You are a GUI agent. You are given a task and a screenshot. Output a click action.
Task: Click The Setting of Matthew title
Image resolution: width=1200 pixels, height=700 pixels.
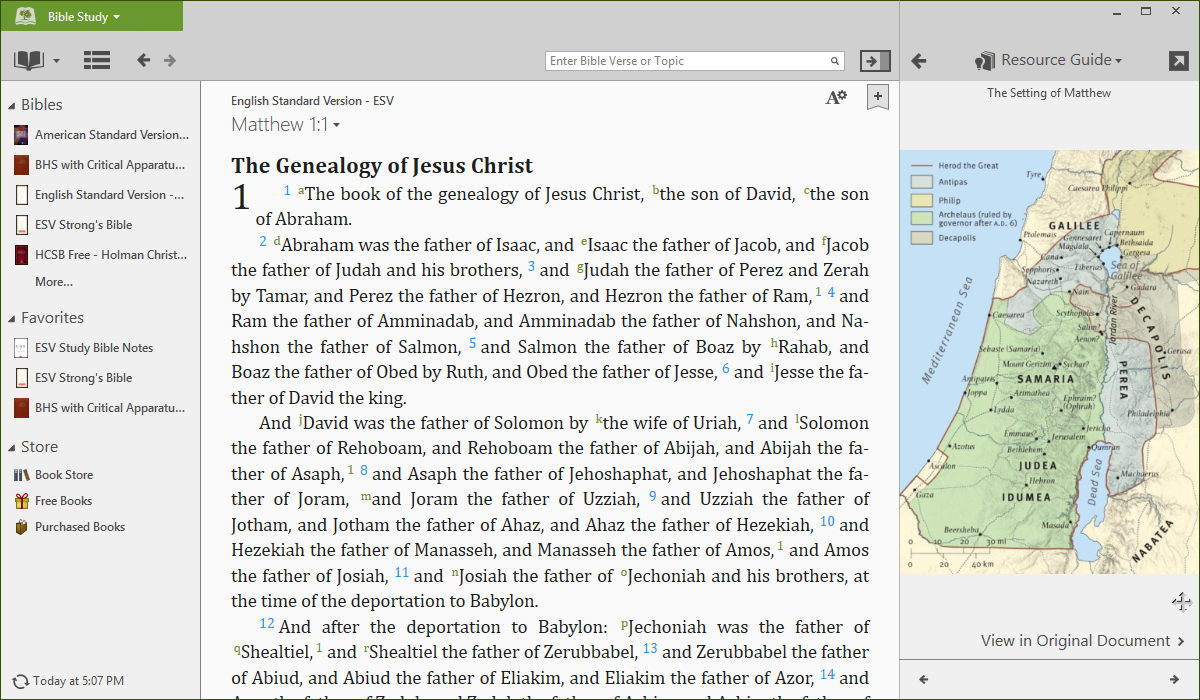(x=1049, y=93)
